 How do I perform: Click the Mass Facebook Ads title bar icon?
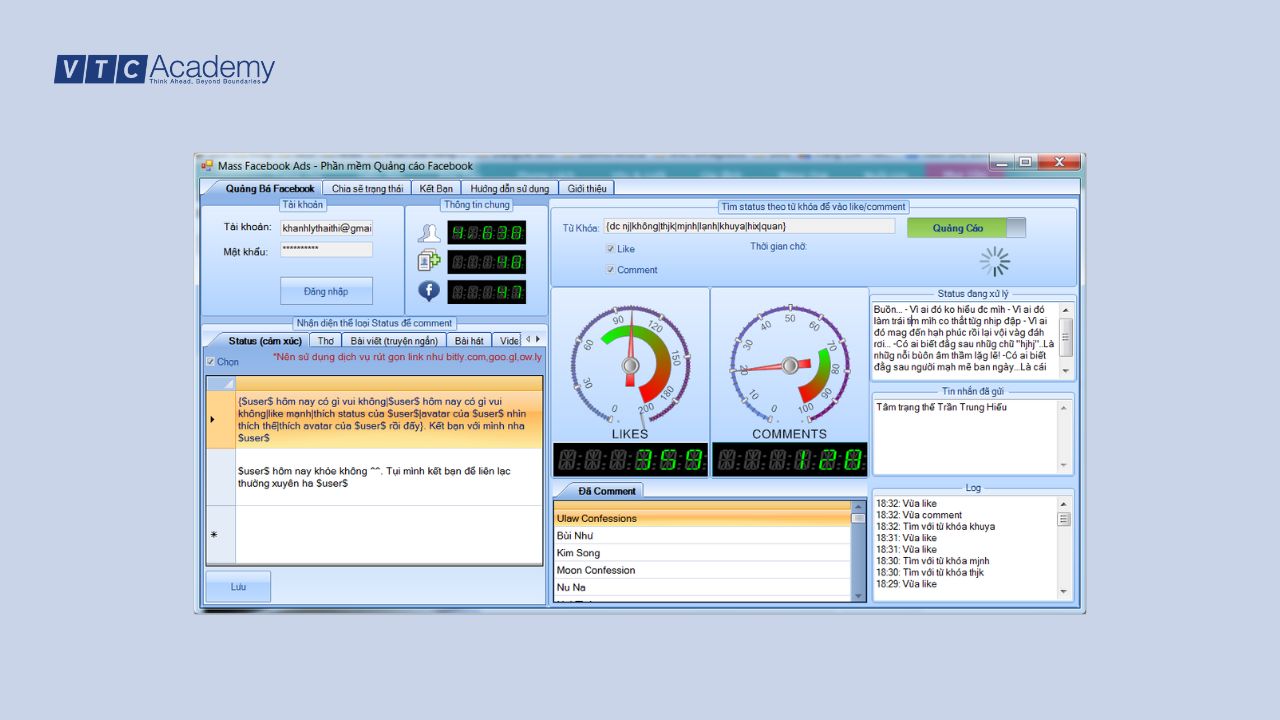208,166
